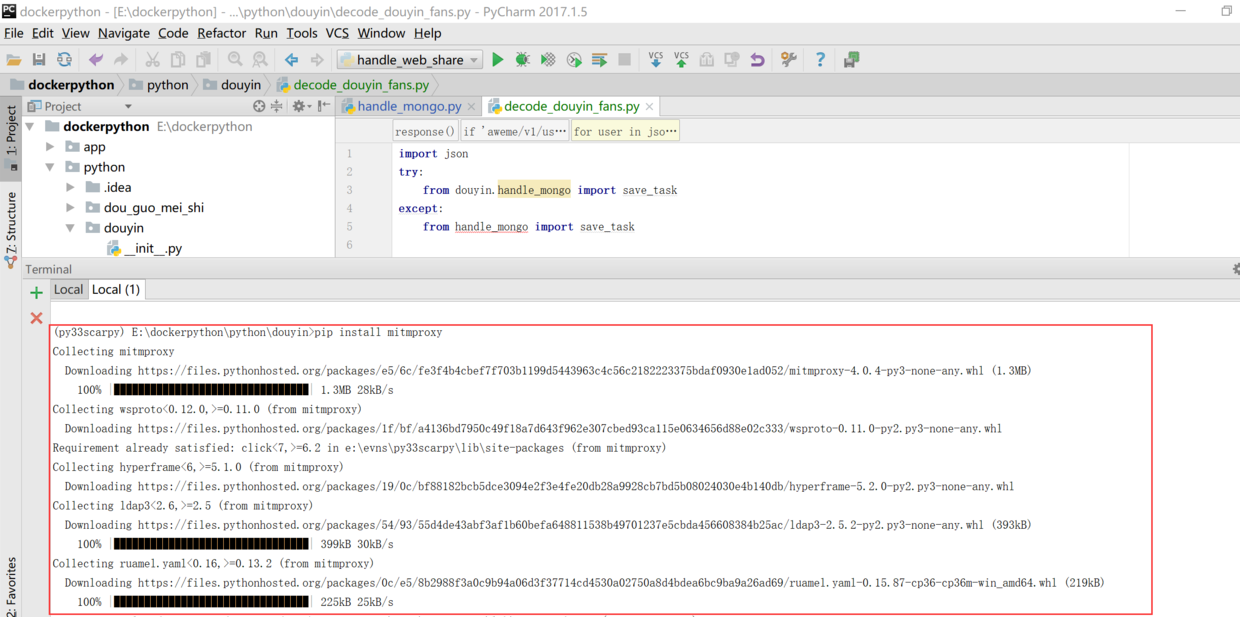Click the gray Stop button

tap(624, 60)
